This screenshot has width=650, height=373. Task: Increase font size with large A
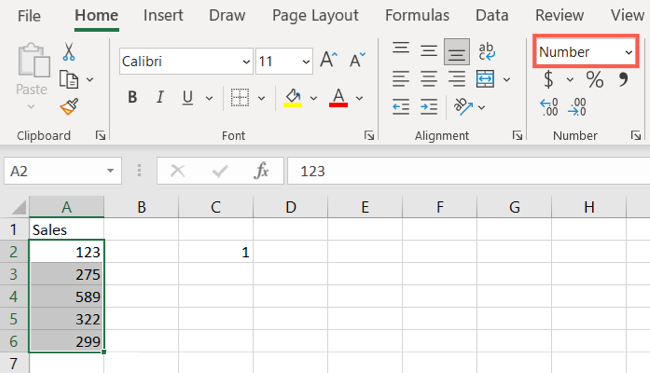(x=329, y=60)
